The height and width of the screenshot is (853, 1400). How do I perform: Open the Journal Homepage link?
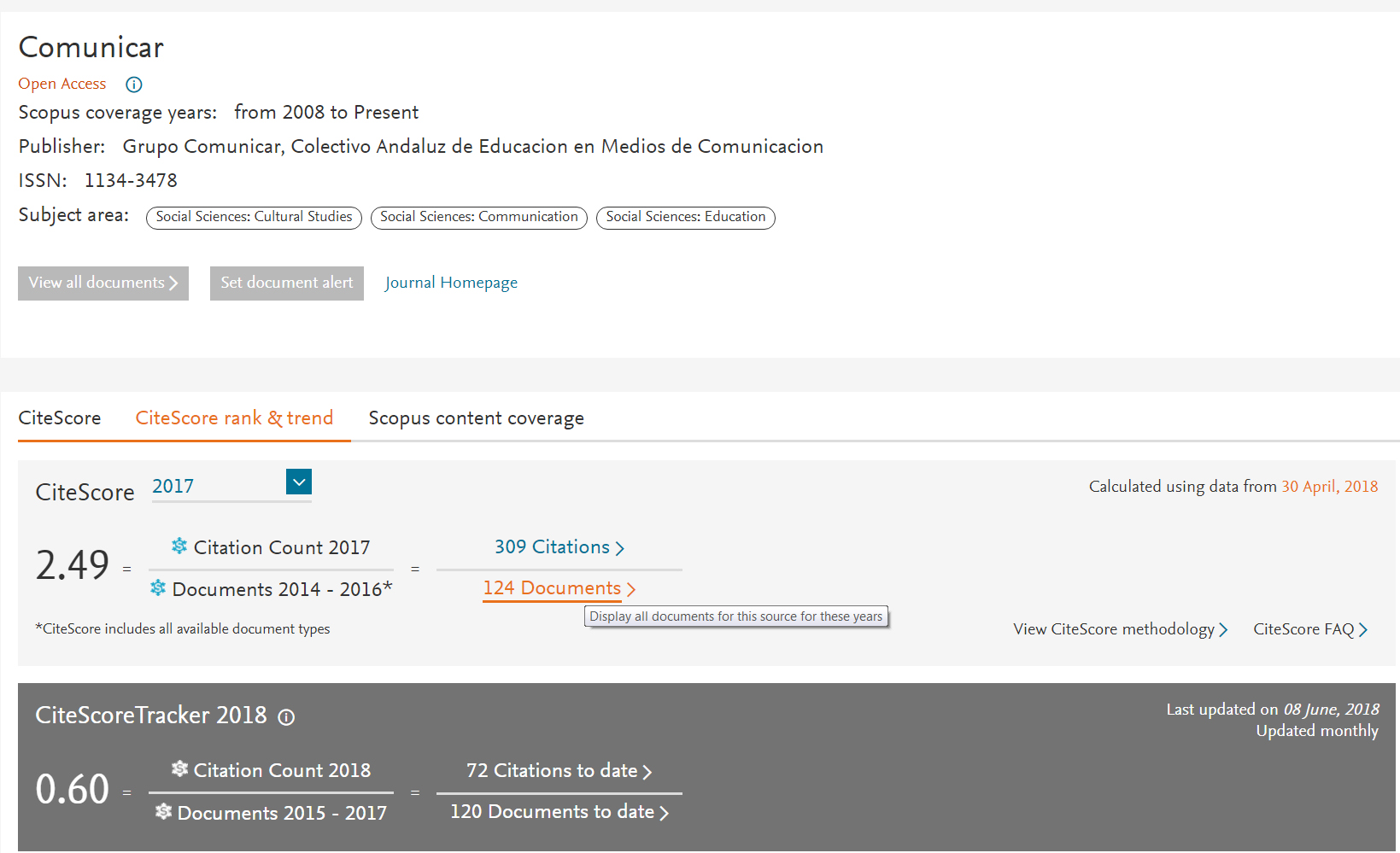[x=451, y=283]
